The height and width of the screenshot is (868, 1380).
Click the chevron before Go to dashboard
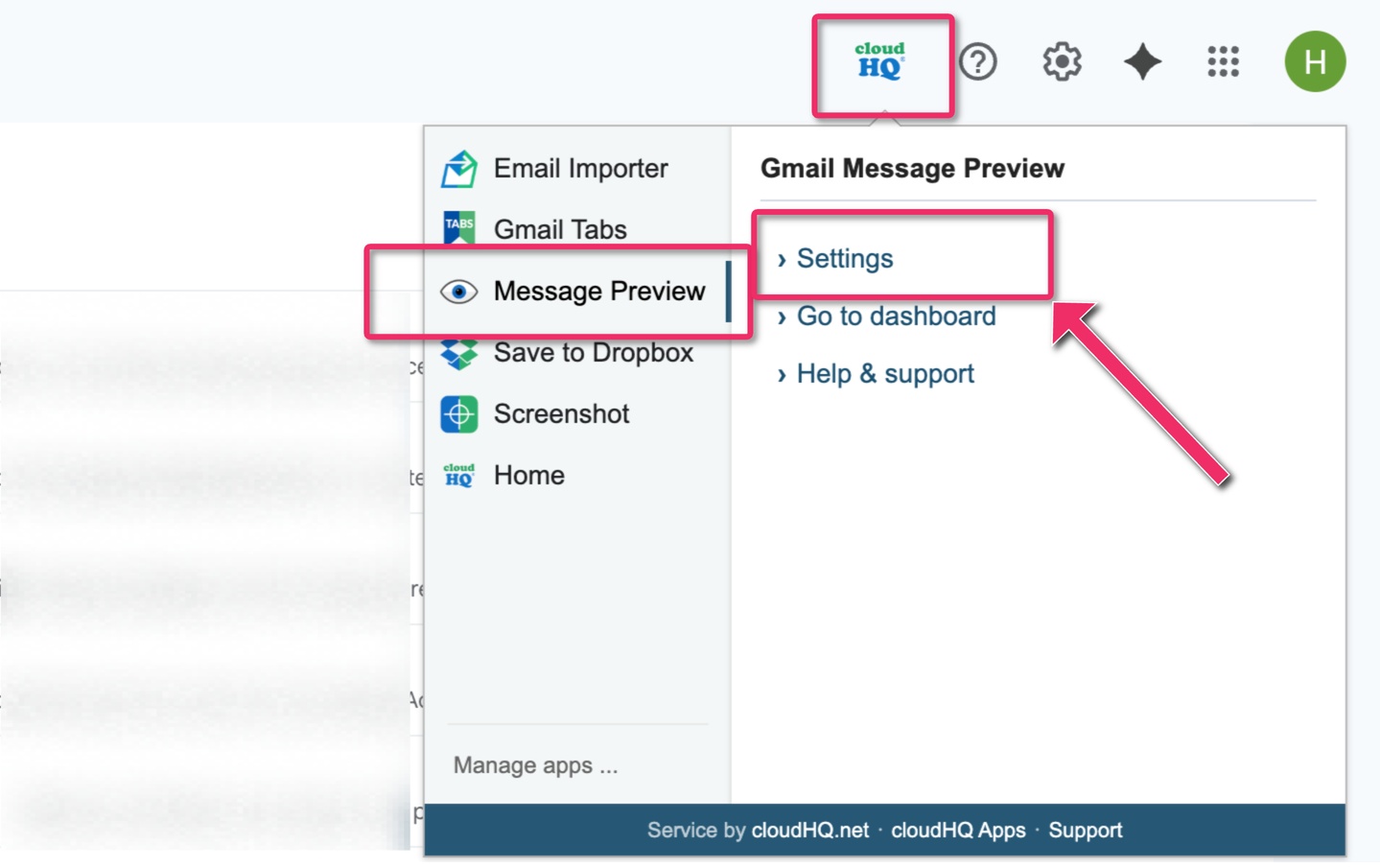(x=782, y=317)
